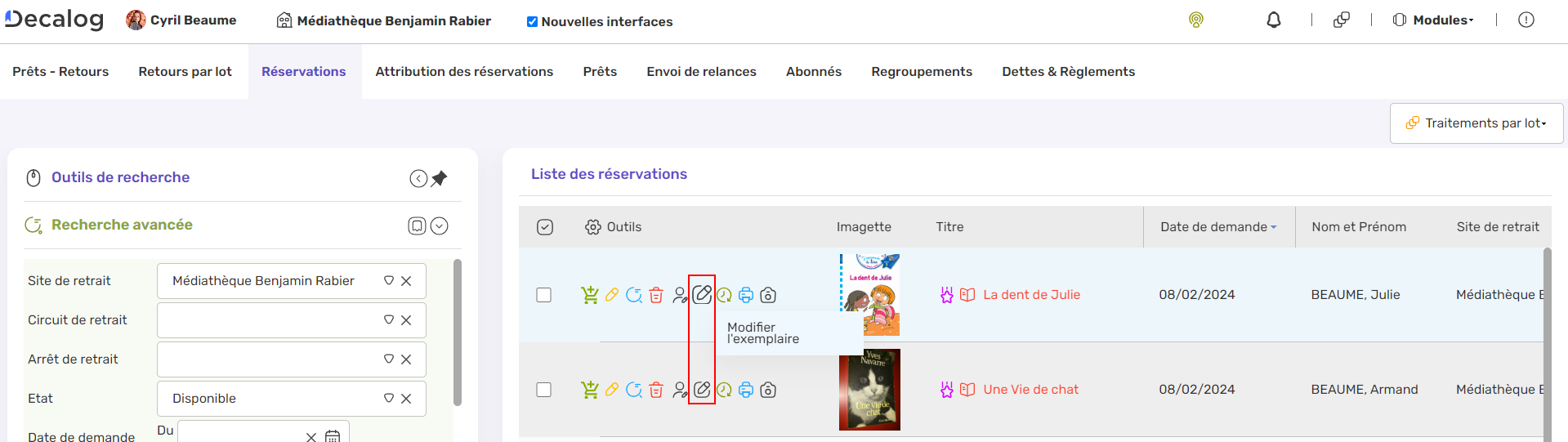1568x442 pixels.
Task: Click the user-edit icon on La dent de Julie row
Action: pos(680,295)
